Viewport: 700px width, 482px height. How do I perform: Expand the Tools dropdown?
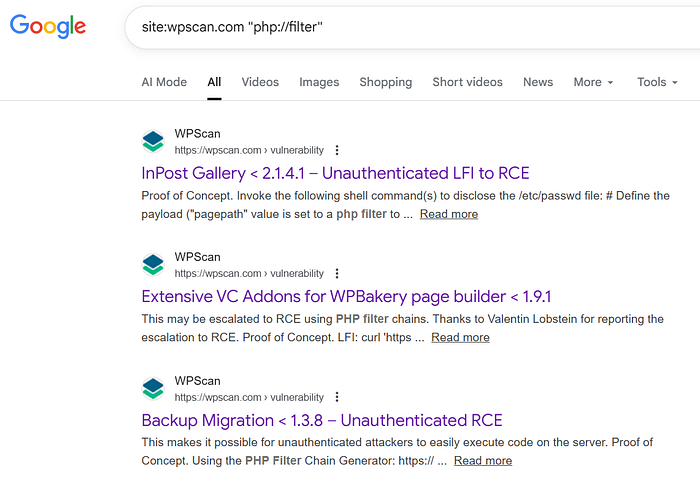point(657,82)
